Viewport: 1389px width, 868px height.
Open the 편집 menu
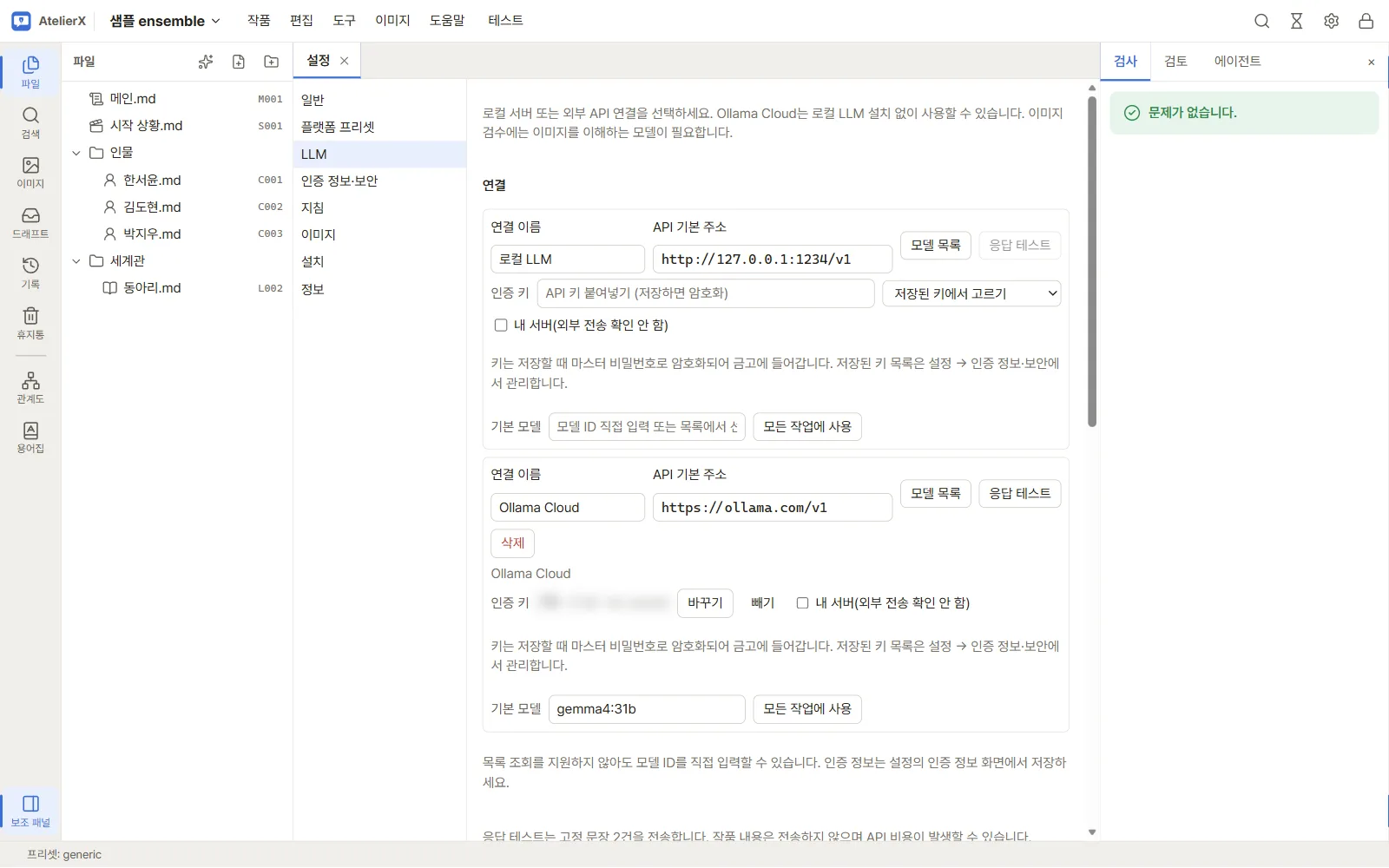point(301,21)
